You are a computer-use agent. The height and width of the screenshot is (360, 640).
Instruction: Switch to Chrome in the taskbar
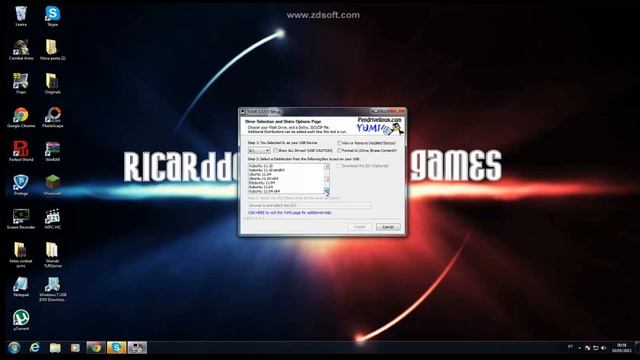pyautogui.click(x=96, y=348)
